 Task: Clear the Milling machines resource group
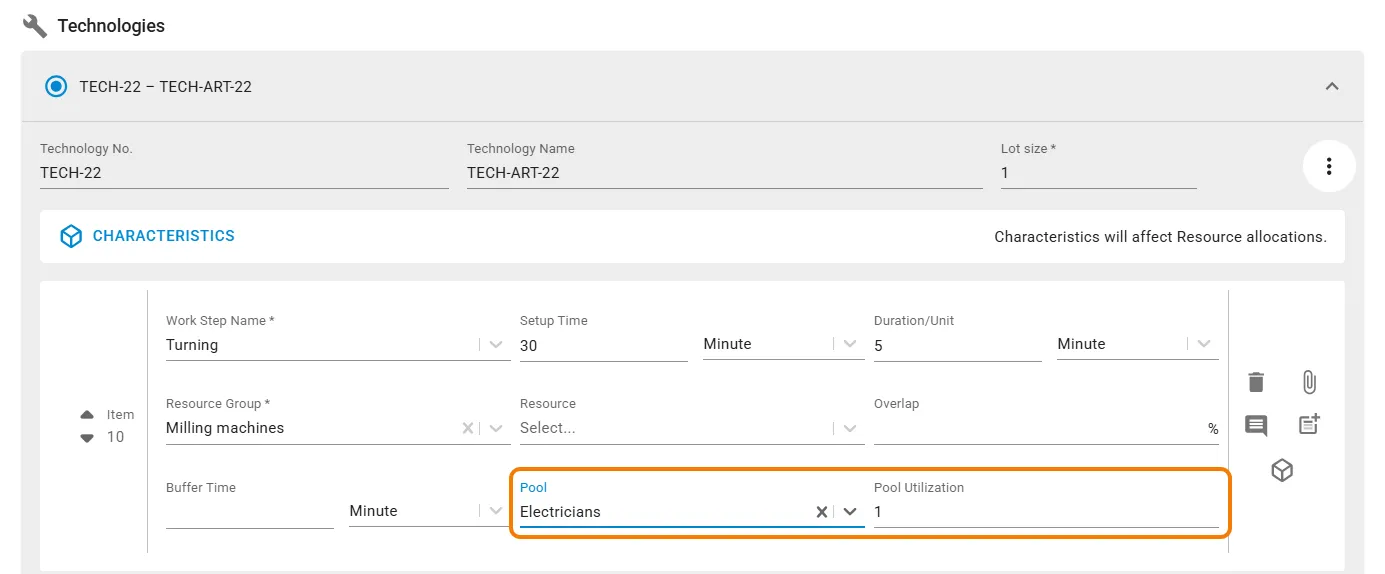coord(467,428)
